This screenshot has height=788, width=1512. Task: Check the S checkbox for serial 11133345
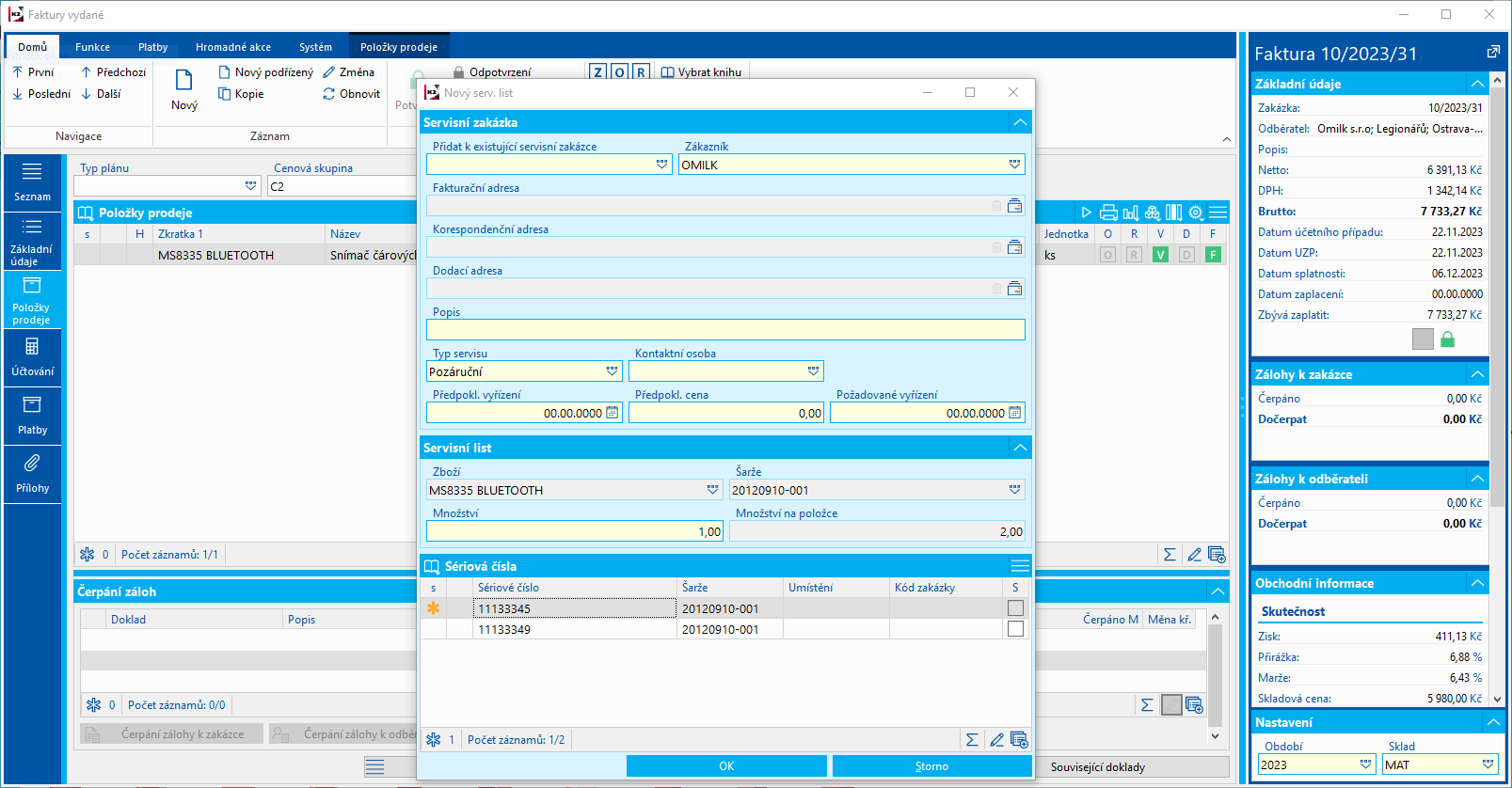pos(1015,608)
